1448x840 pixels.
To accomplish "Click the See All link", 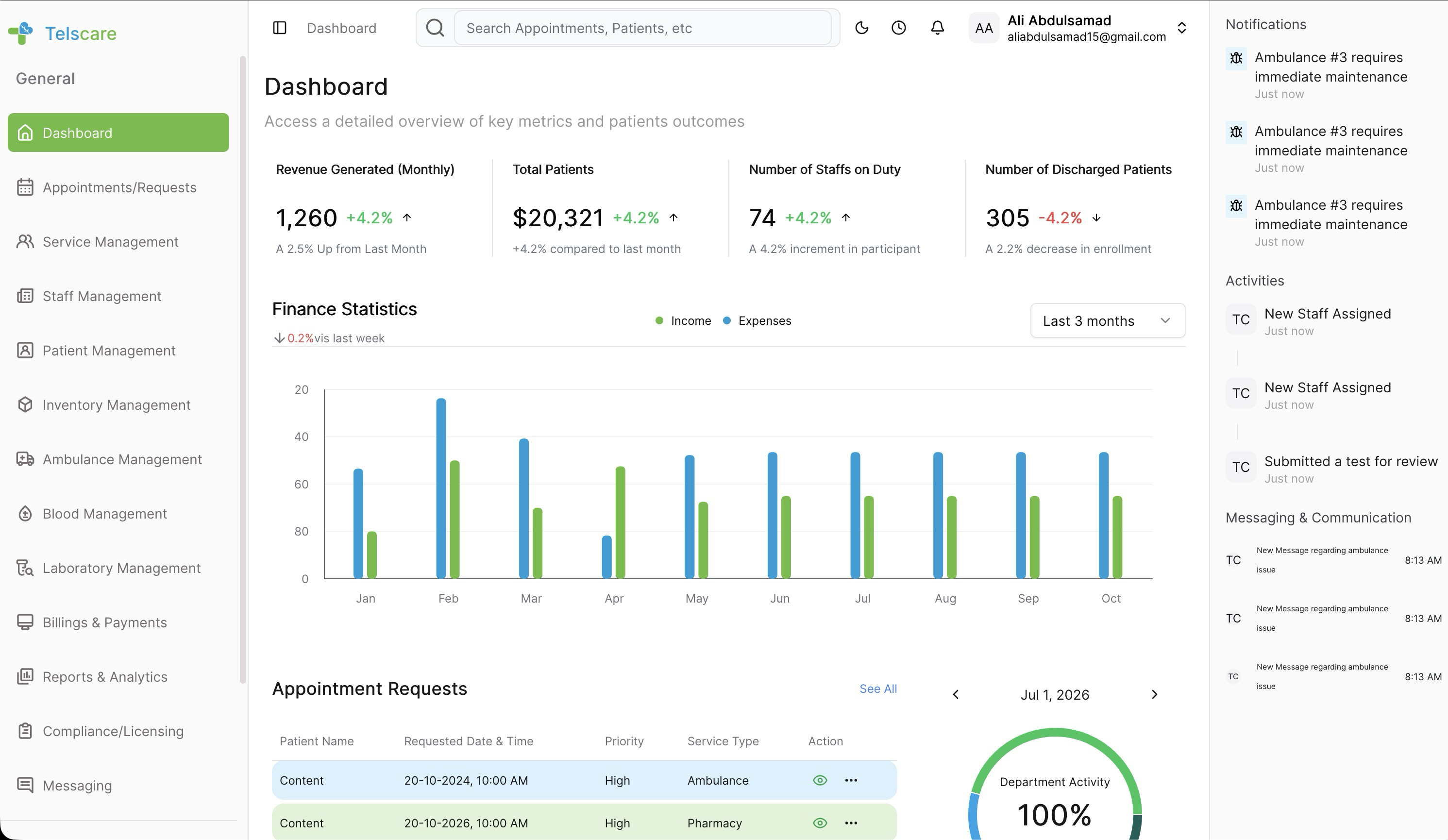I will pos(878,689).
